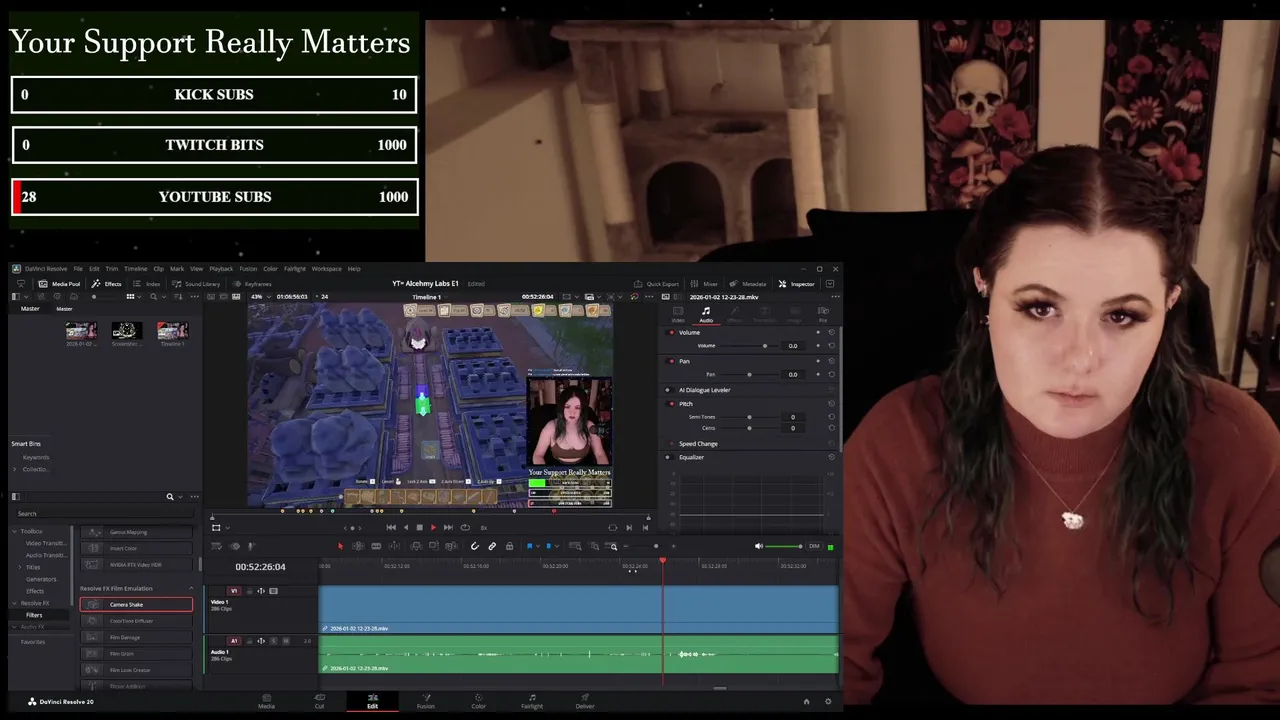Click the Quick Export button
This screenshot has width=1280, height=720.
click(x=656, y=283)
